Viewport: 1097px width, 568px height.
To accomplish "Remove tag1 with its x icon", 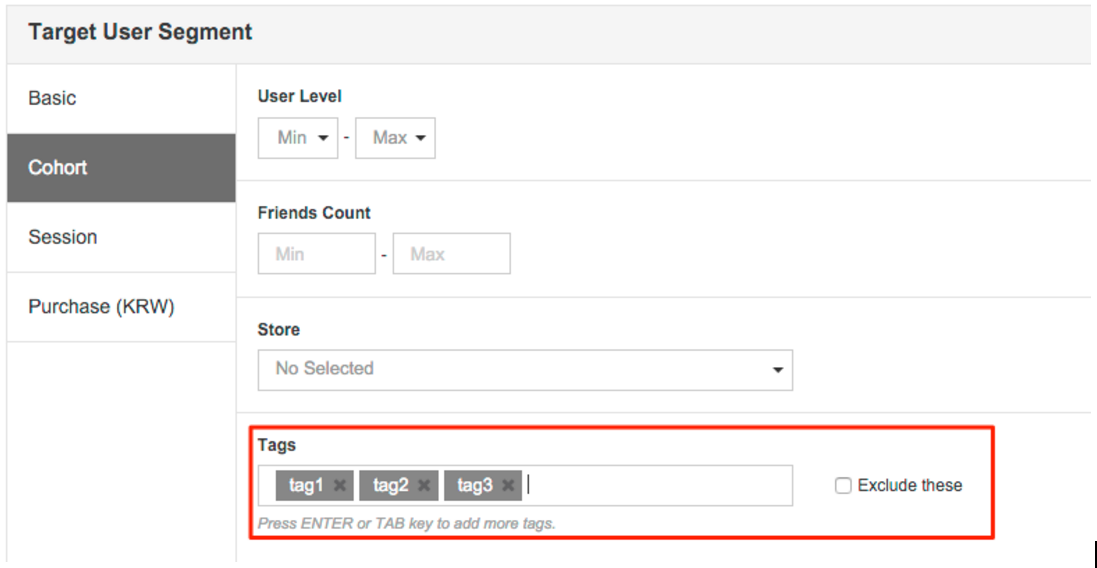I will (340, 486).
